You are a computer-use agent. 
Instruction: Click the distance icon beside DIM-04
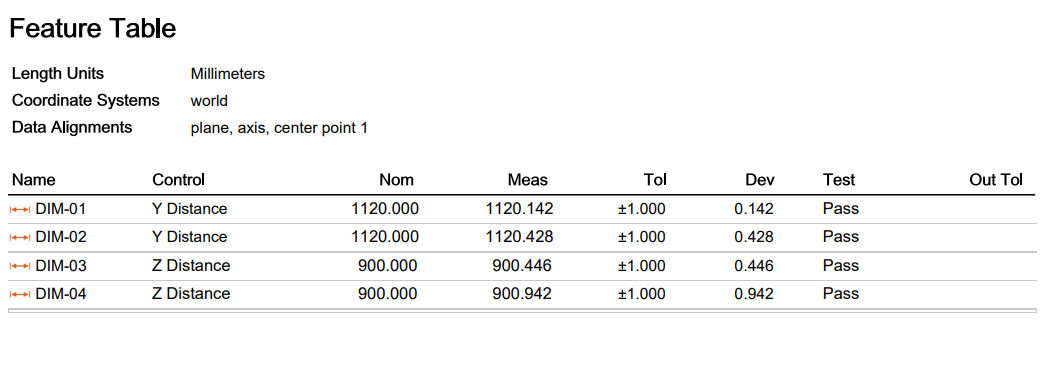pyautogui.click(x=20, y=294)
